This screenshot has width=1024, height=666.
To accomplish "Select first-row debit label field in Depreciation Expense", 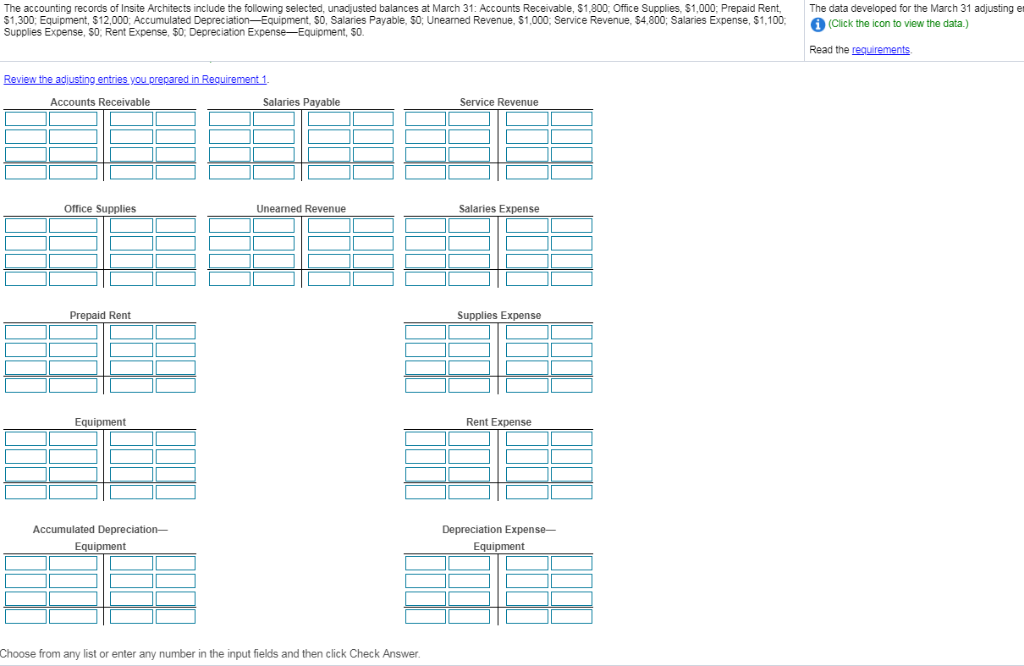I will point(425,563).
